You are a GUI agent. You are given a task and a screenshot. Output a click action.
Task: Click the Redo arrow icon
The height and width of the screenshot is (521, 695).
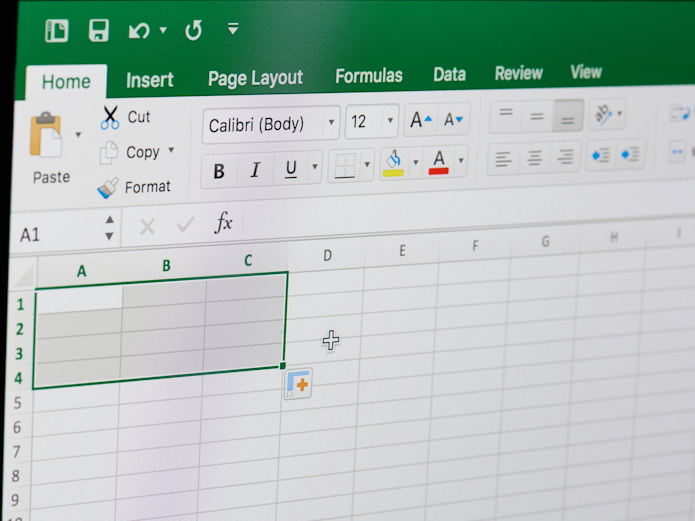(x=193, y=31)
